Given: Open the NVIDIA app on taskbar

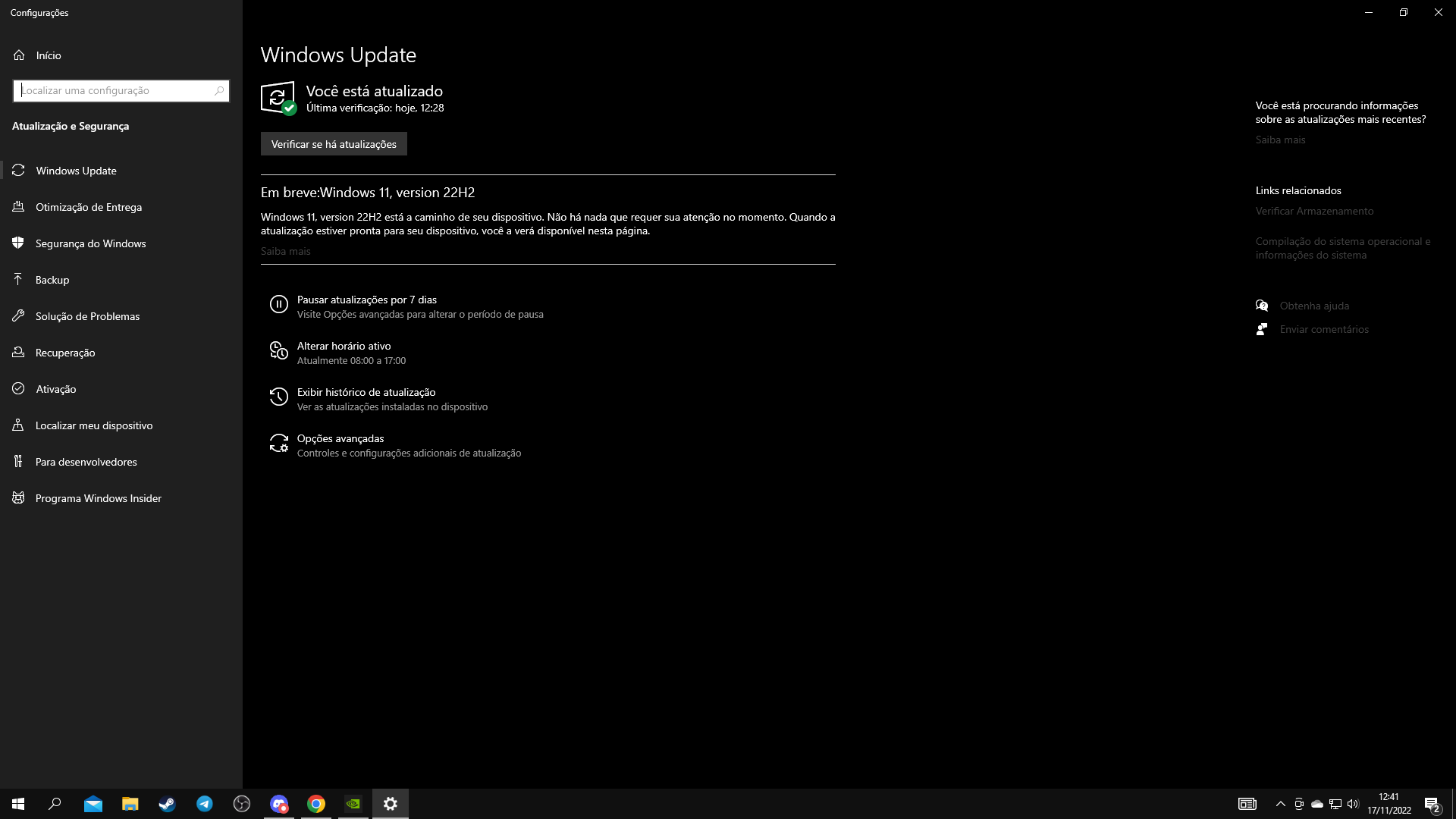Looking at the screenshot, I should (353, 804).
